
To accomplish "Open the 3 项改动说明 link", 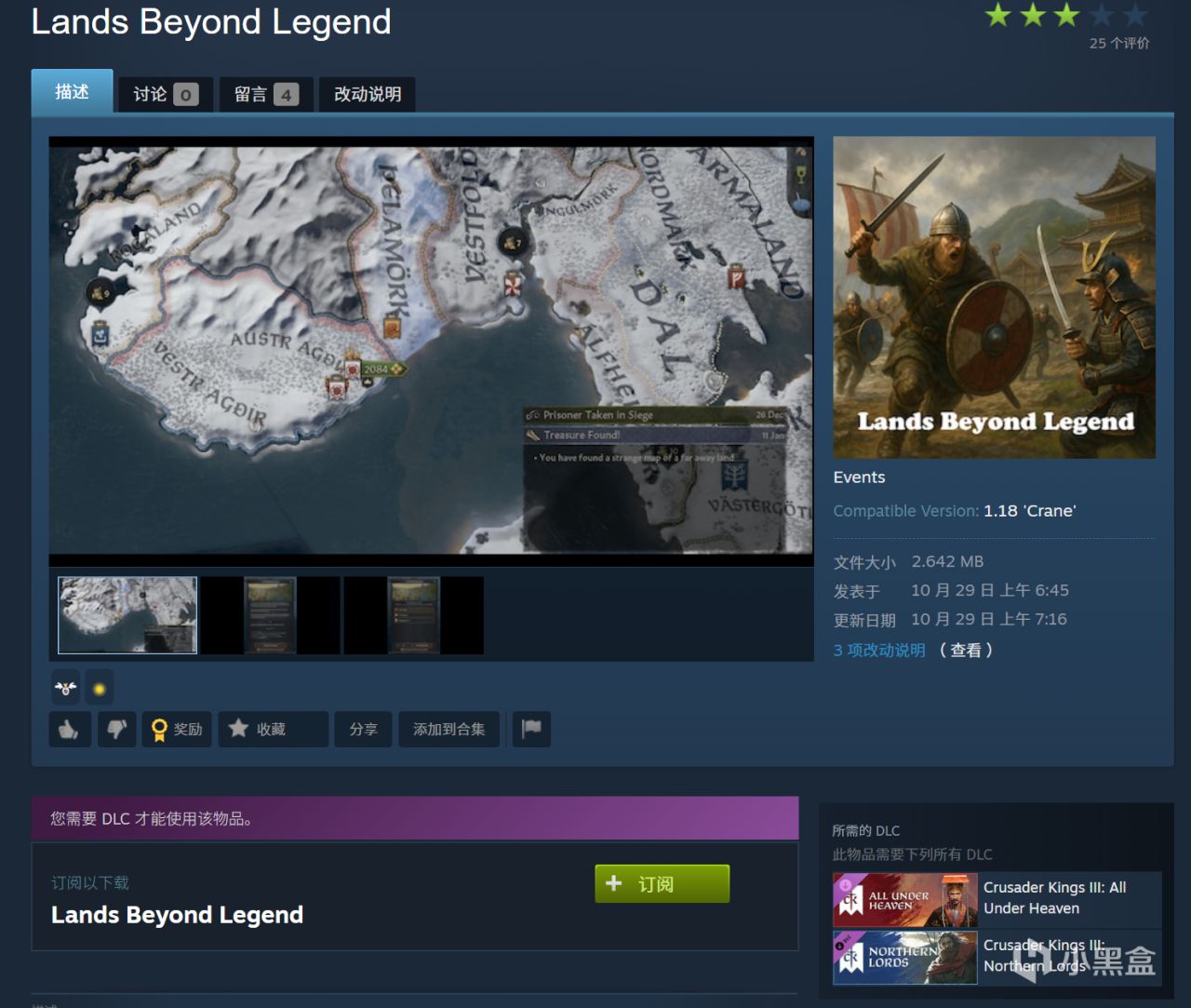I will tap(879, 650).
